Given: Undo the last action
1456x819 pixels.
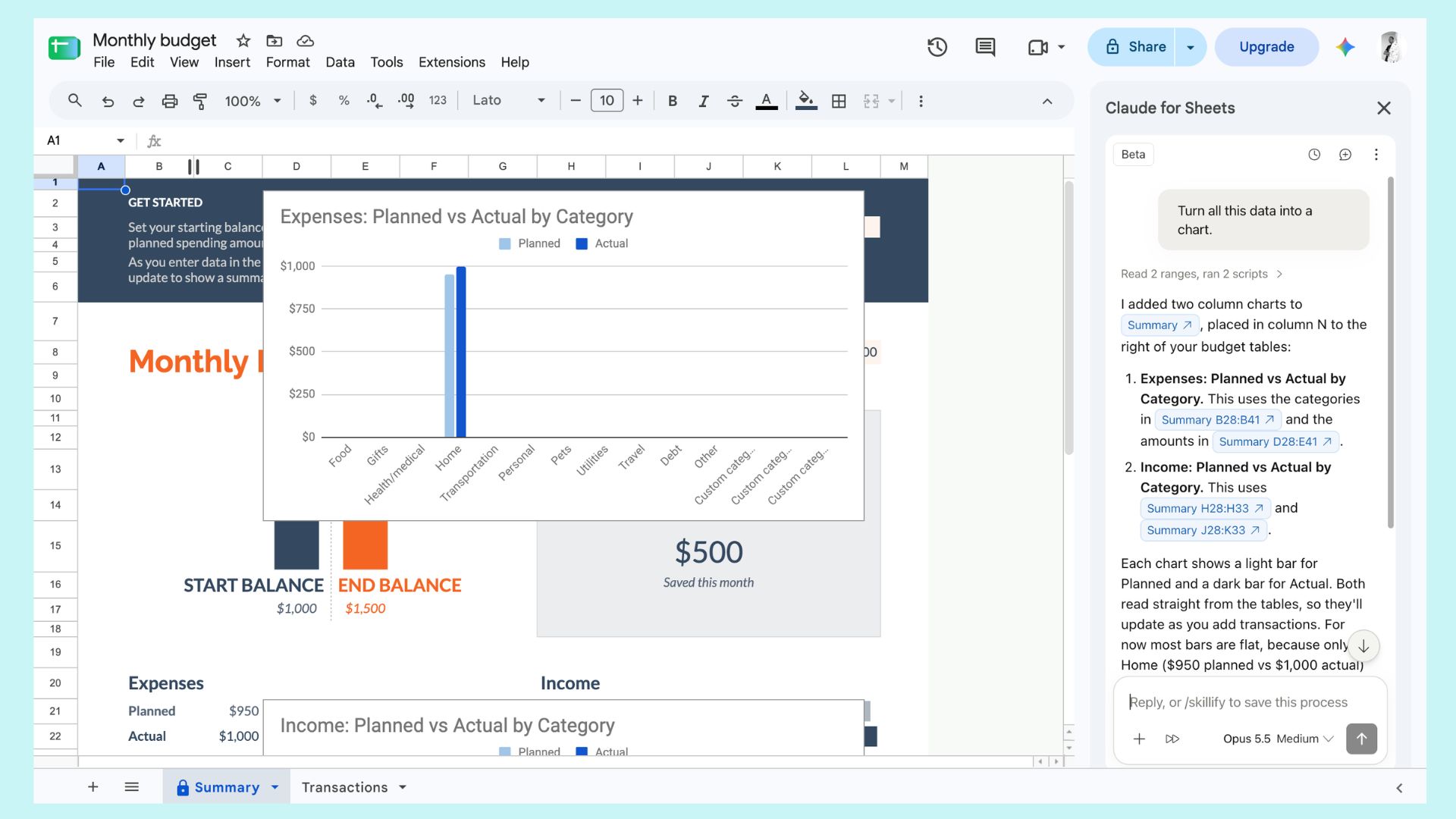Looking at the screenshot, I should tap(108, 101).
